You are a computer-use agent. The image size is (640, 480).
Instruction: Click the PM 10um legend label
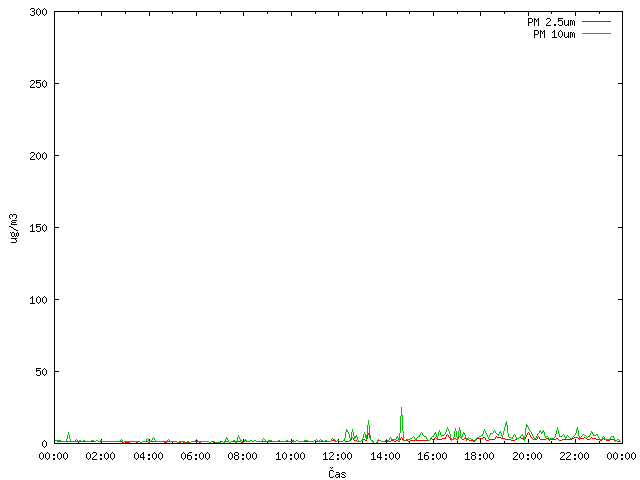click(x=554, y=34)
